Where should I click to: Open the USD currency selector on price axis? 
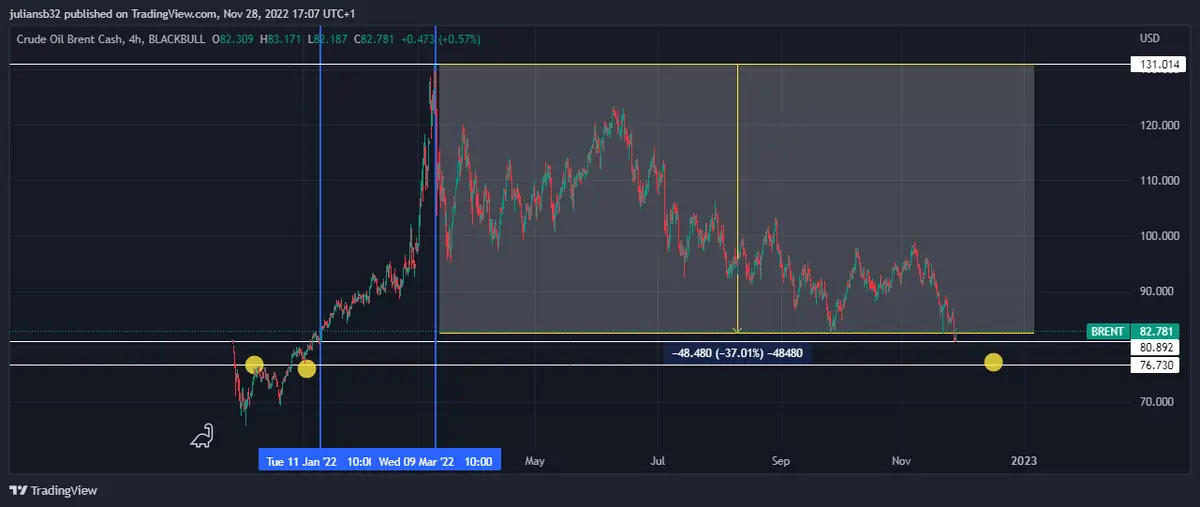tap(1149, 38)
